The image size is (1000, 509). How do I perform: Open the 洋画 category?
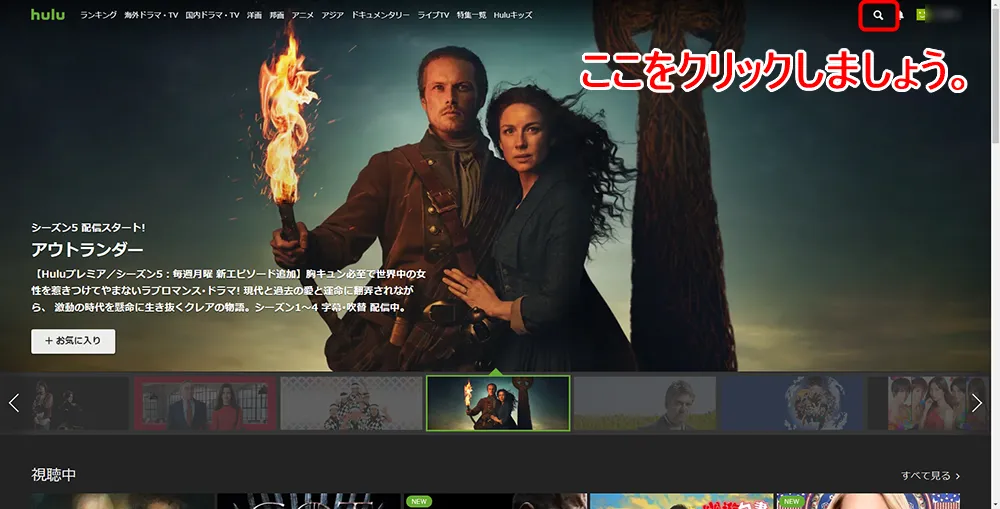(254, 15)
